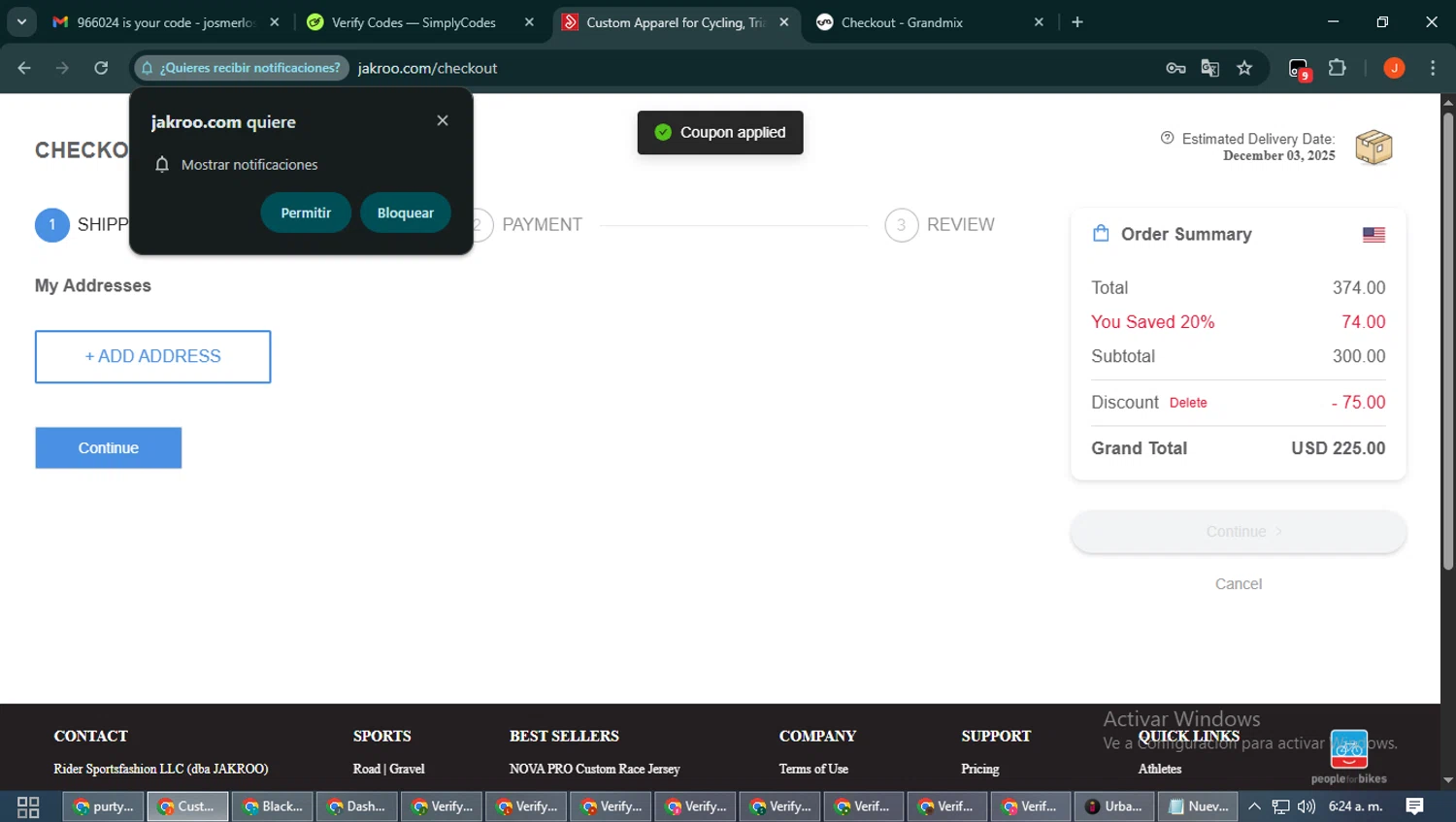Click the taskbar clock 6:24 a. m.
Screen dimensions: 1456x822
point(1356,806)
